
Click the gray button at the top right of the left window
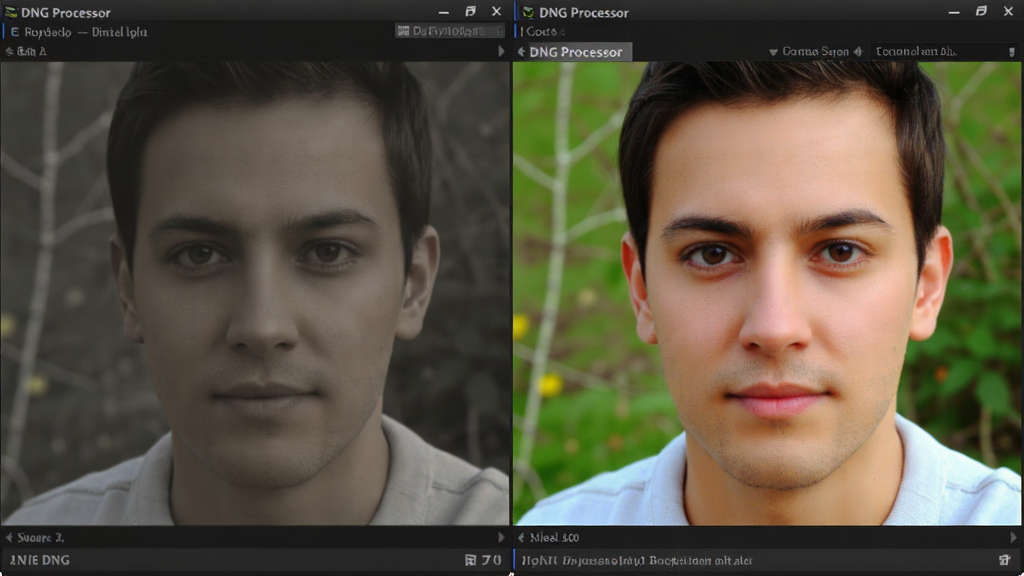(449, 31)
